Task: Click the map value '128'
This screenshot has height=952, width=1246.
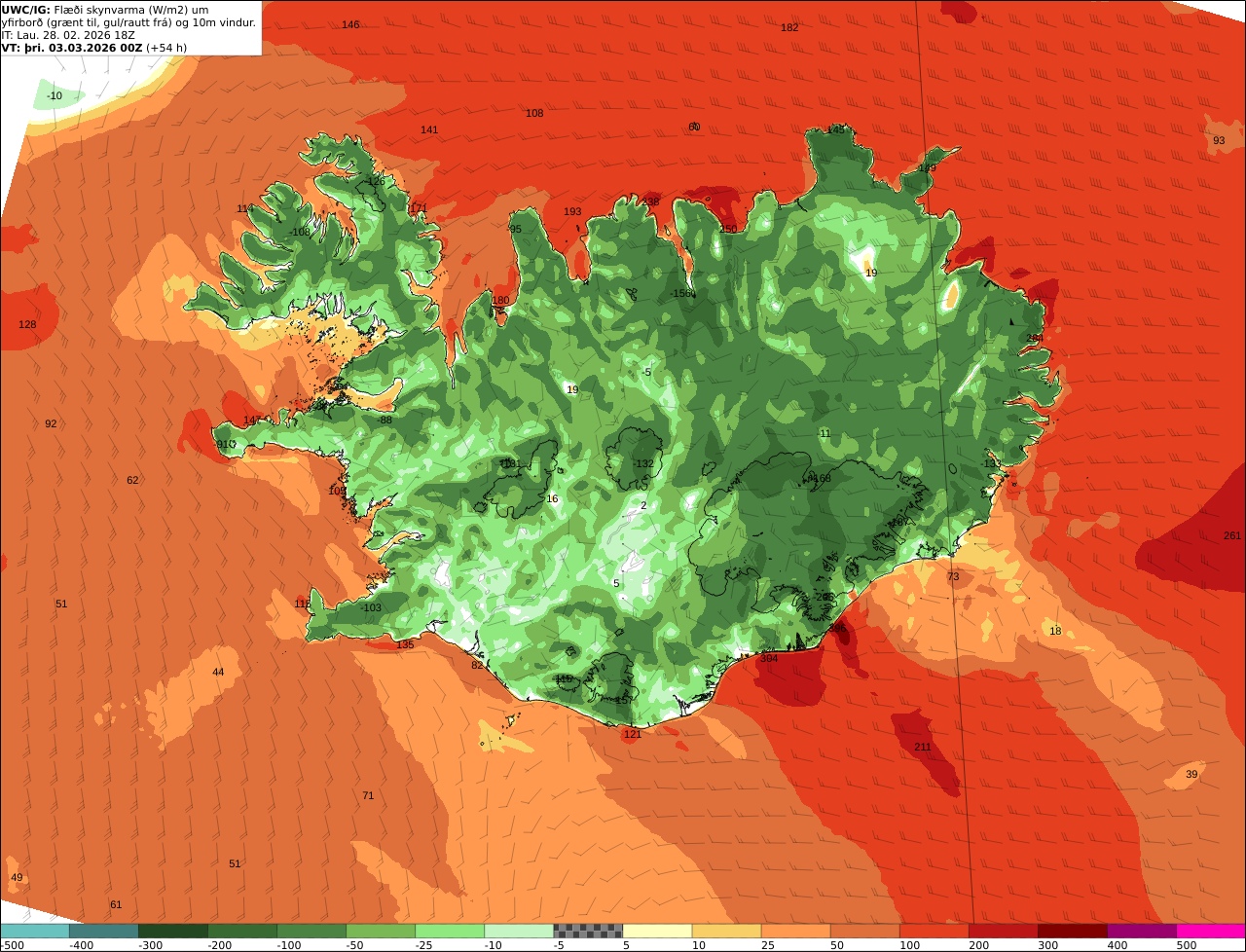Action: pyautogui.click(x=27, y=324)
